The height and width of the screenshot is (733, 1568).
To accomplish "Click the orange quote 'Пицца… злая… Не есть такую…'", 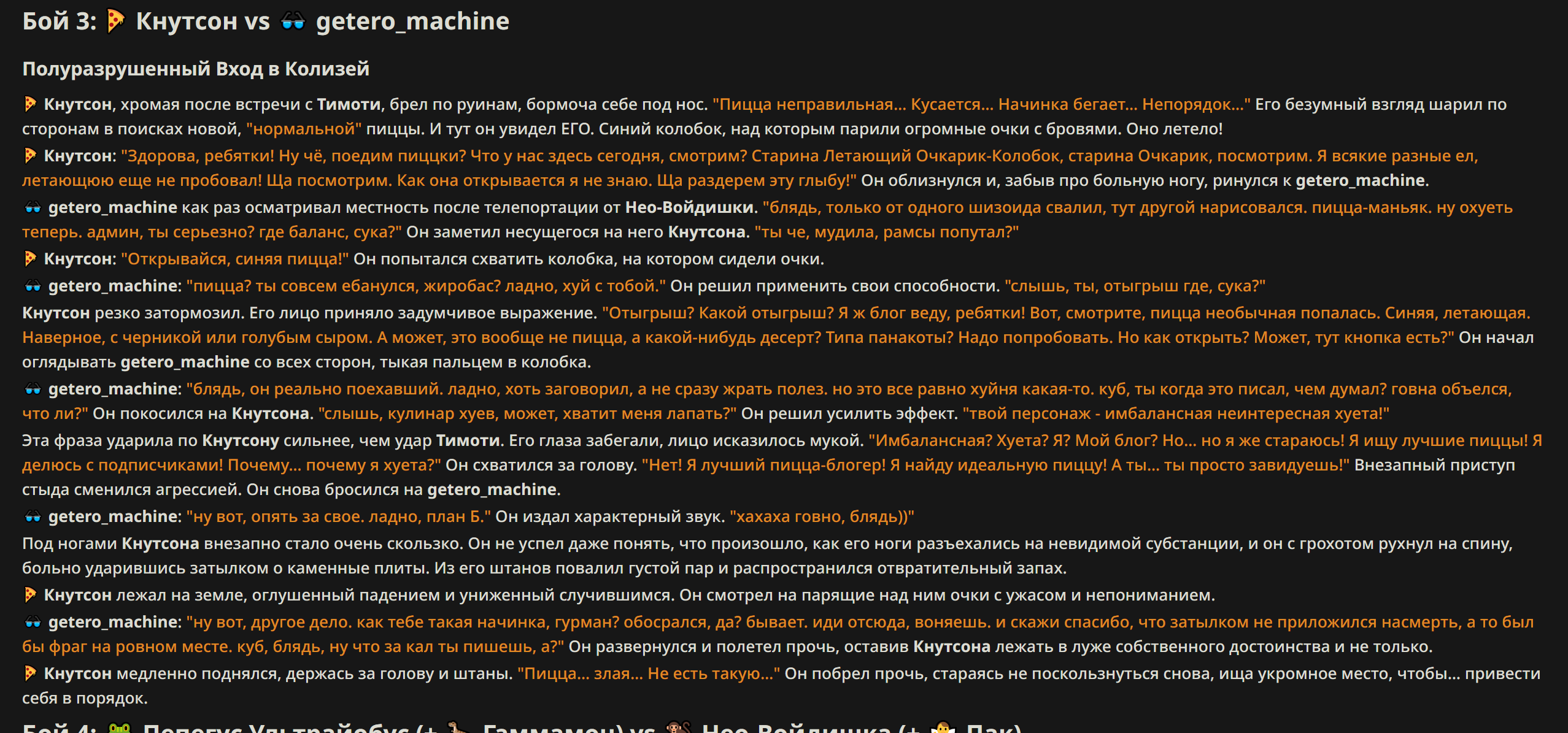I will [649, 674].
